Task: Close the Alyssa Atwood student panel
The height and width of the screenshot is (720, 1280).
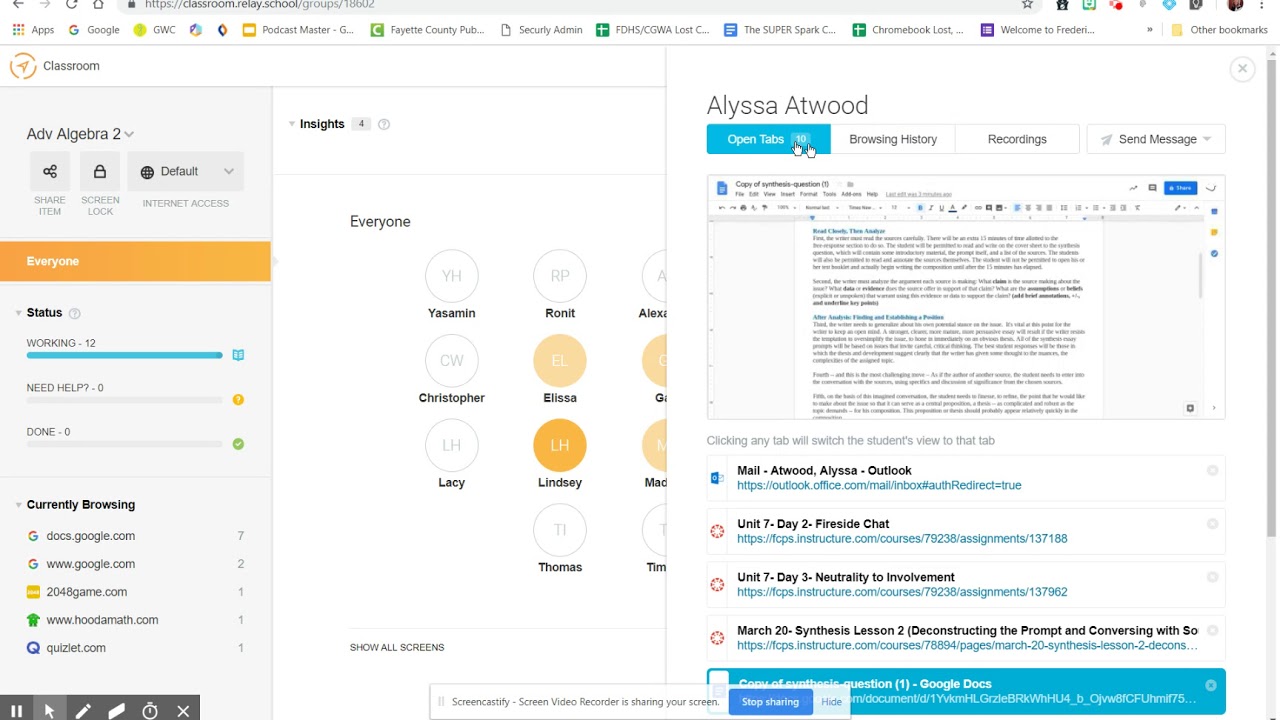Action: pos(1242,68)
